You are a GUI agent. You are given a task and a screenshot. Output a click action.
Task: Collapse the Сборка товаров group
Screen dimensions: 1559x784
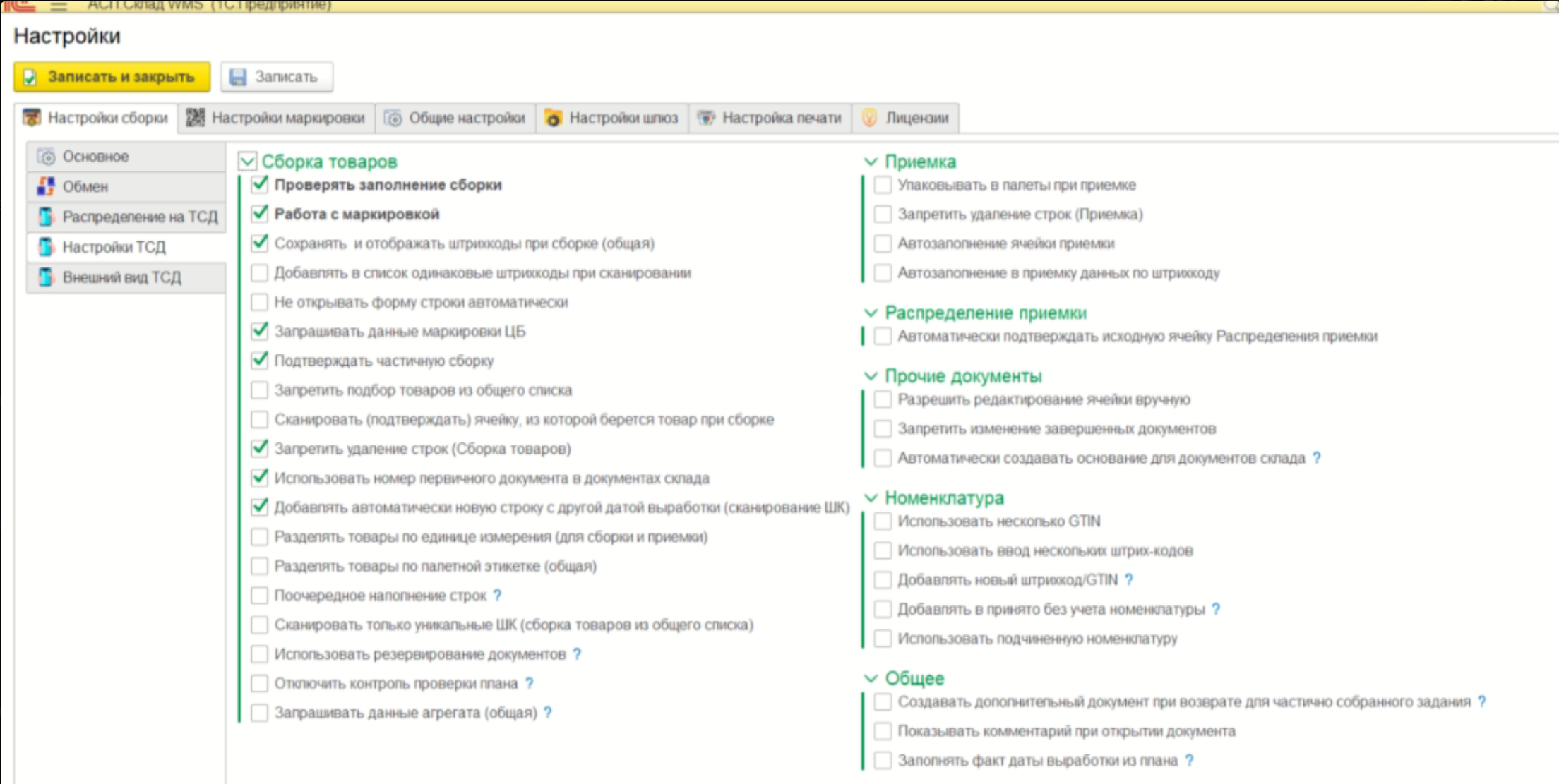point(247,162)
